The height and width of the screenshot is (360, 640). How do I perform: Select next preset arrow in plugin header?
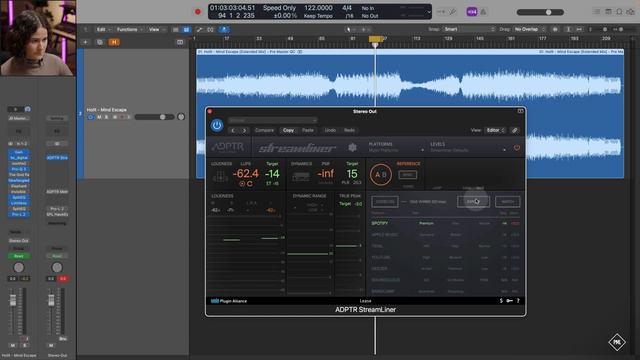[244, 131]
